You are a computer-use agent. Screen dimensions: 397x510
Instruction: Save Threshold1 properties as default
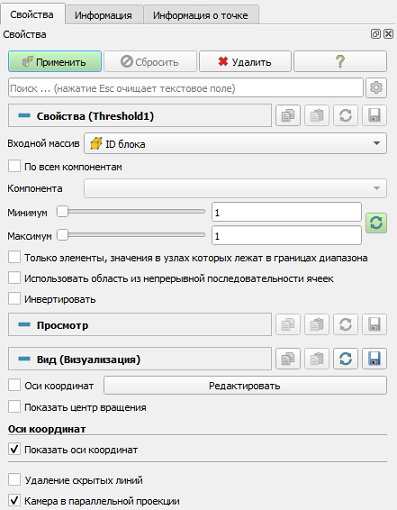(x=374, y=116)
